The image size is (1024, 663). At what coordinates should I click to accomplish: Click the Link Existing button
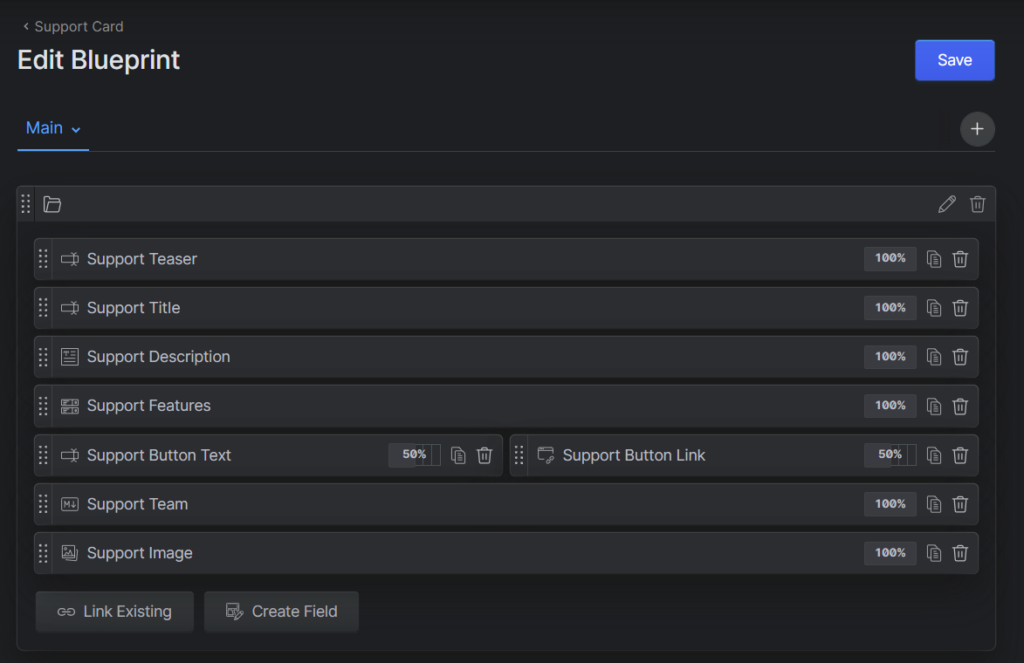tap(114, 611)
